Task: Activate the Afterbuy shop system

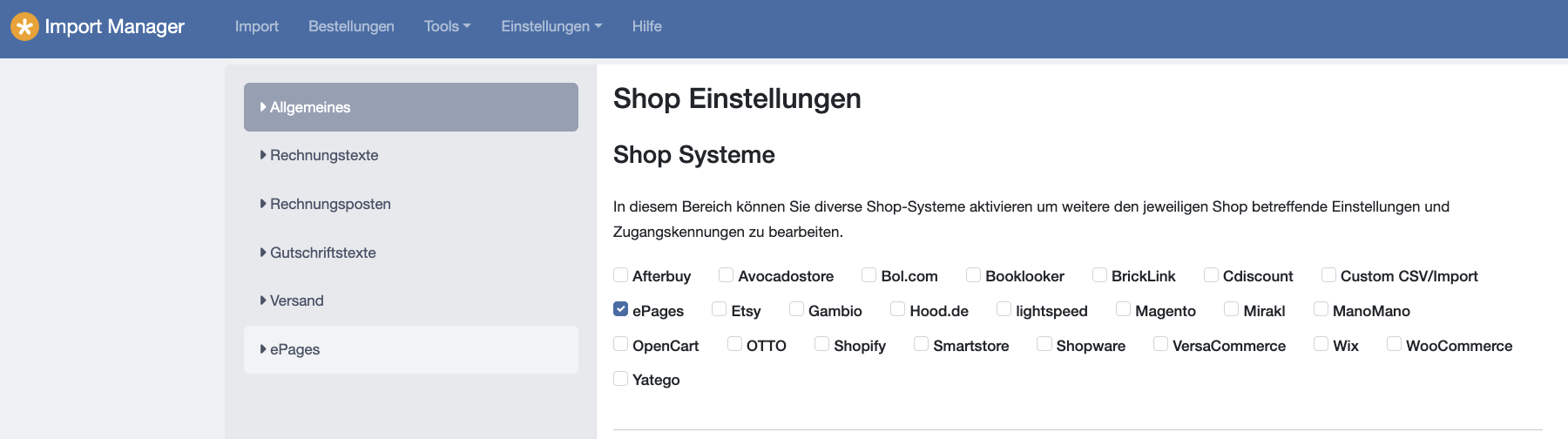Action: click(620, 274)
